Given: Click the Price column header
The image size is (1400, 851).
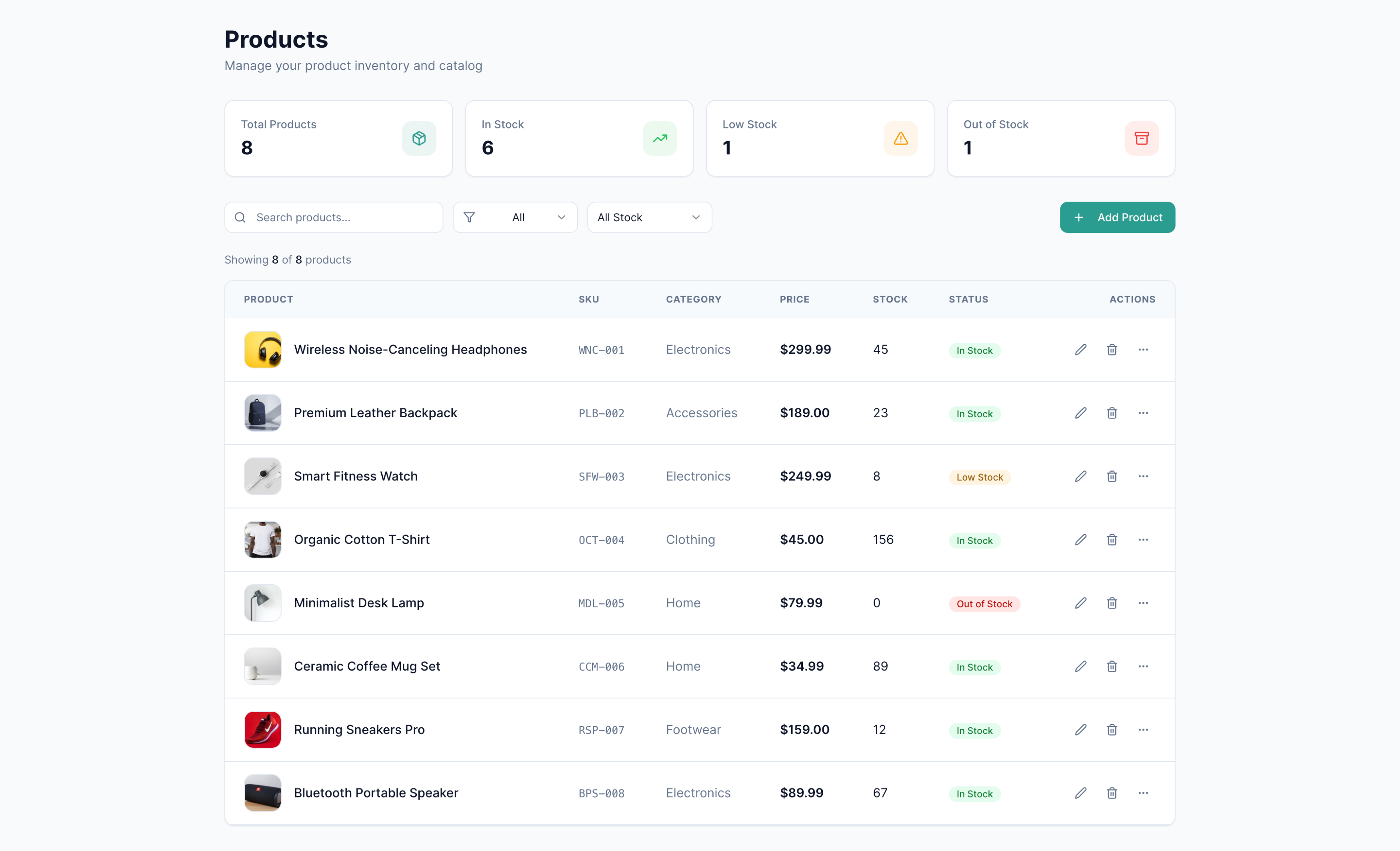Looking at the screenshot, I should click(794, 299).
